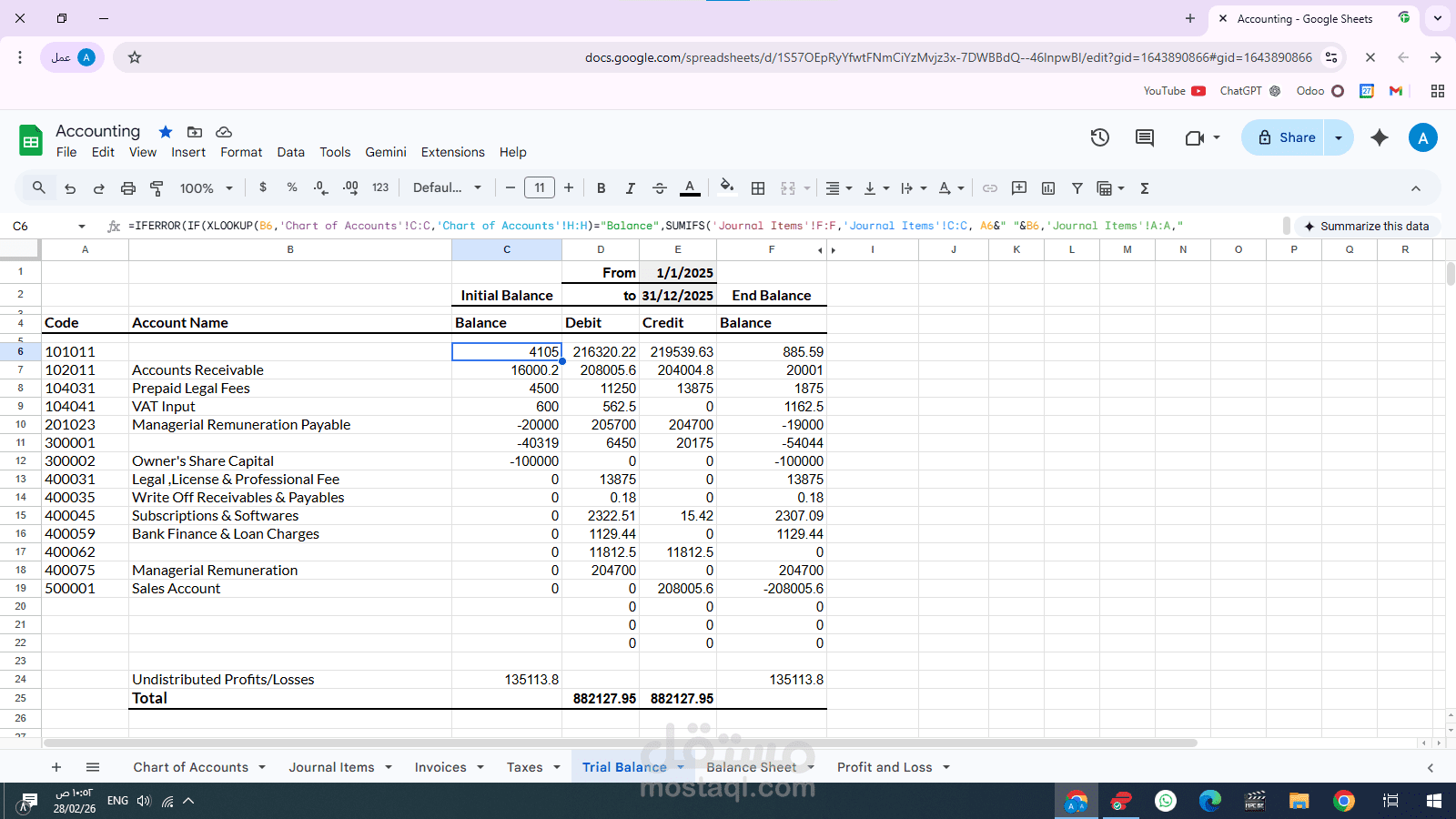This screenshot has height=819, width=1456.
Task: Switch to the Profit and Loss sheet
Action: (885, 767)
